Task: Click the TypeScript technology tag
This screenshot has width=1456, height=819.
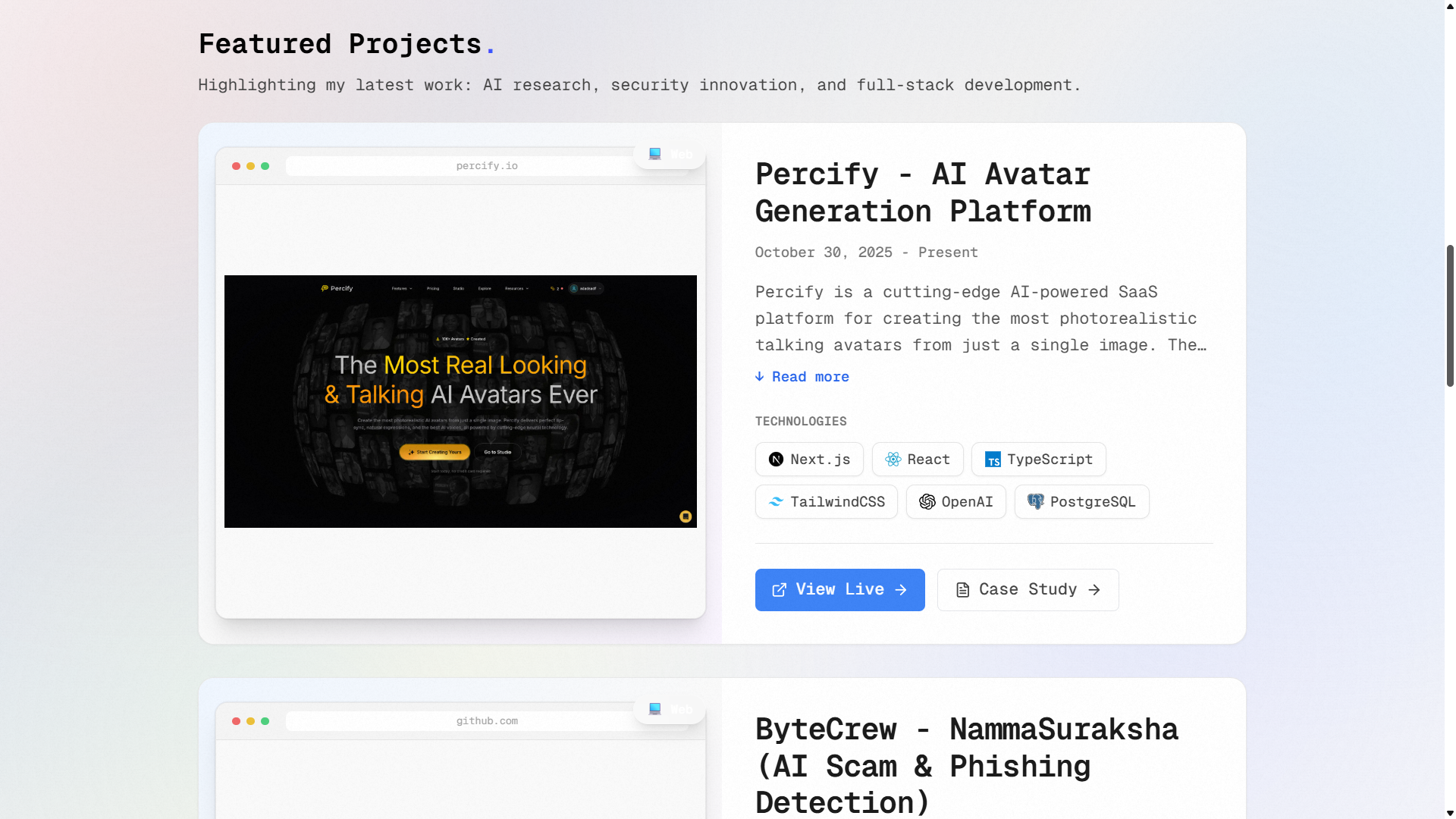Action: (1038, 460)
